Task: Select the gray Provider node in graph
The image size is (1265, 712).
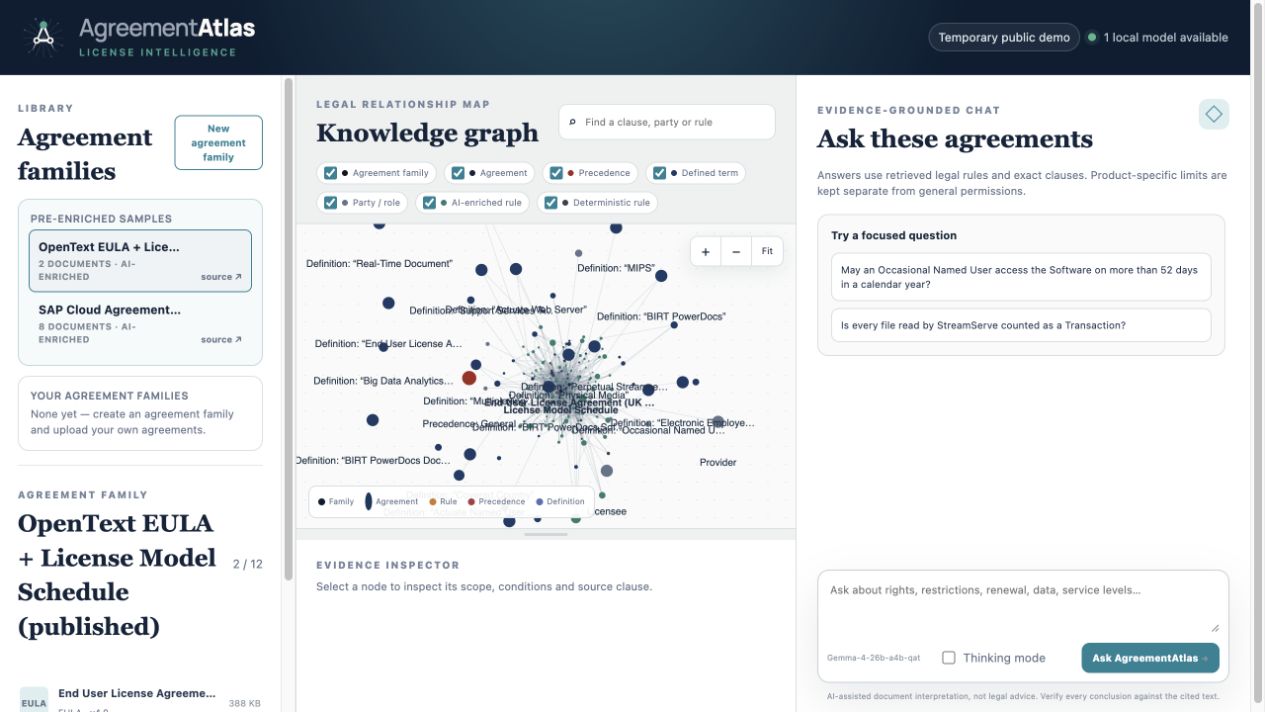Action: (718, 423)
